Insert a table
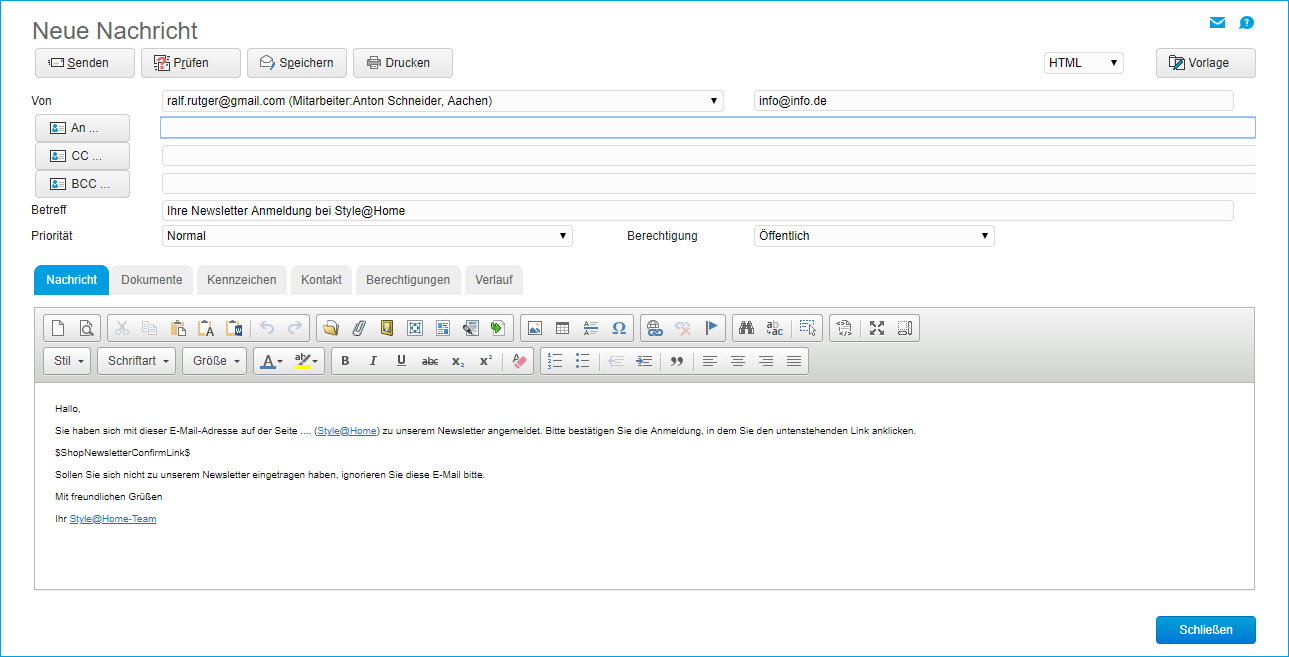Viewport: 1289px width, 657px height. (x=563, y=328)
